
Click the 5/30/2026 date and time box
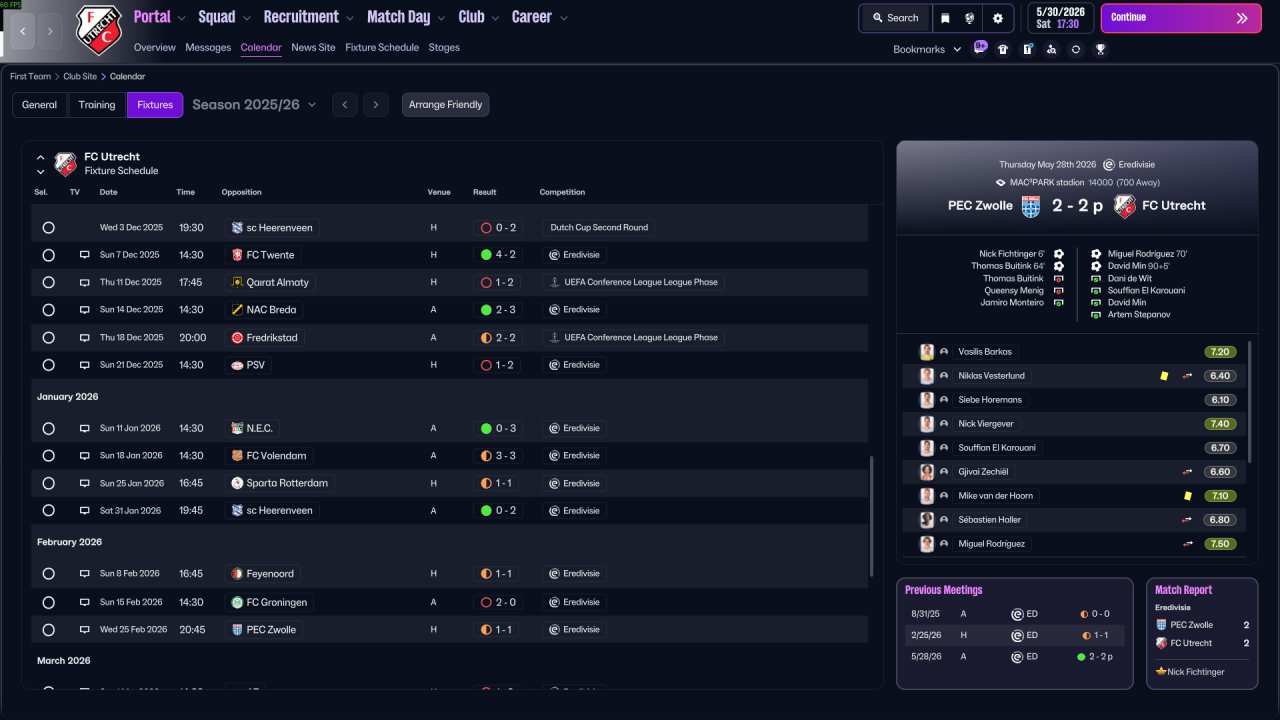click(1060, 18)
